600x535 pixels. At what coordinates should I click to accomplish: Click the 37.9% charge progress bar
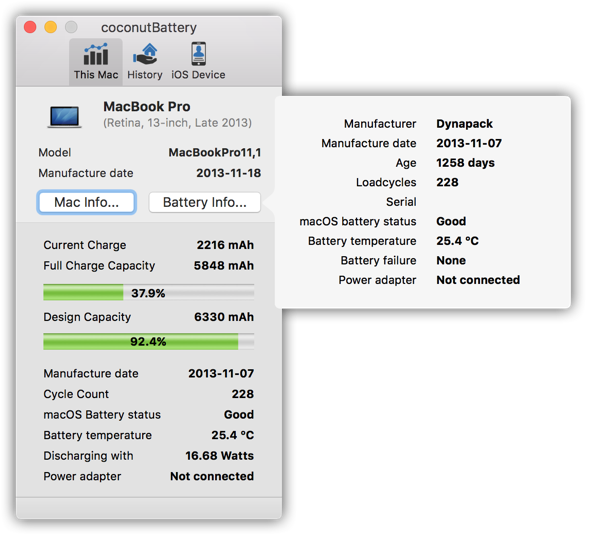(148, 293)
